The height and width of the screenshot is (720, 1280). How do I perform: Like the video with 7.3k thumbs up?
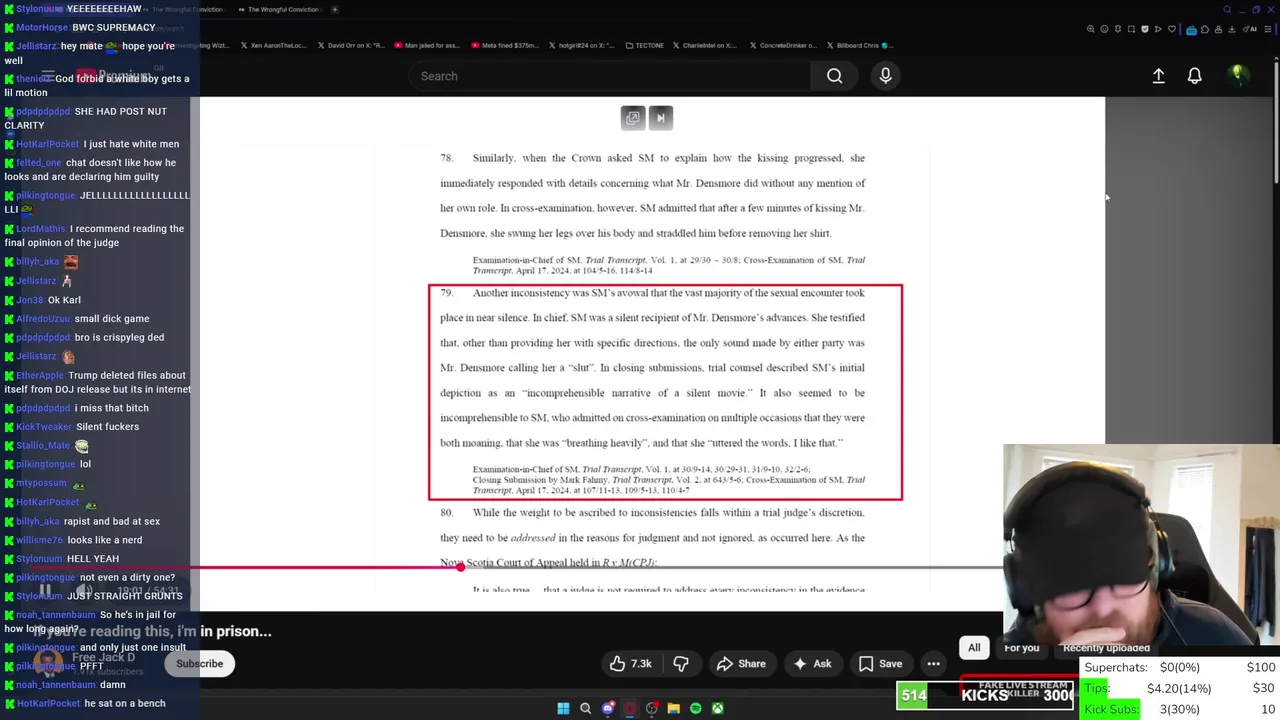tap(630, 664)
